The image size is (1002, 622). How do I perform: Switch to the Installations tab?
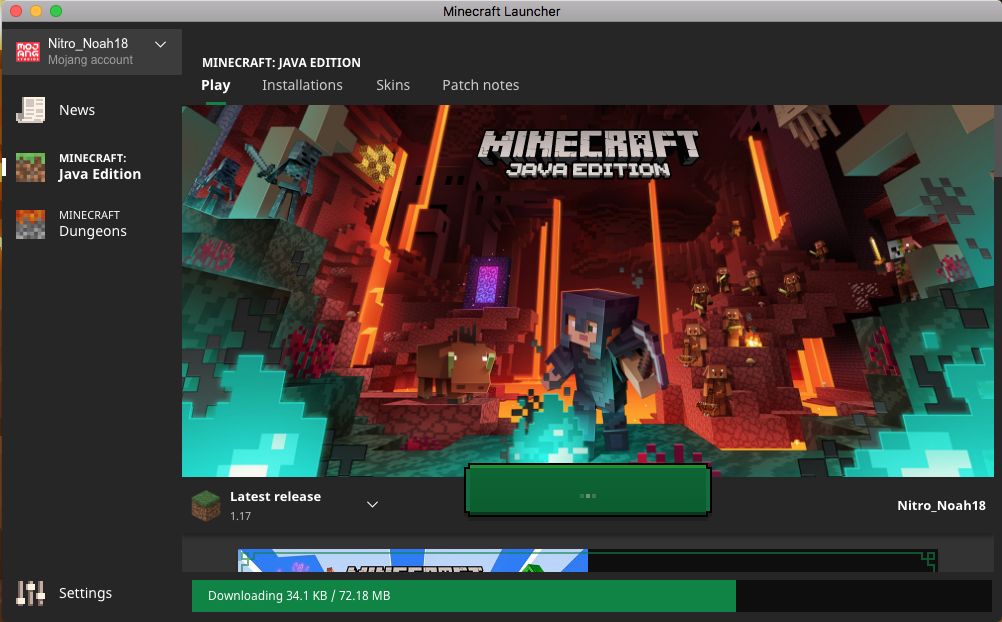point(302,85)
